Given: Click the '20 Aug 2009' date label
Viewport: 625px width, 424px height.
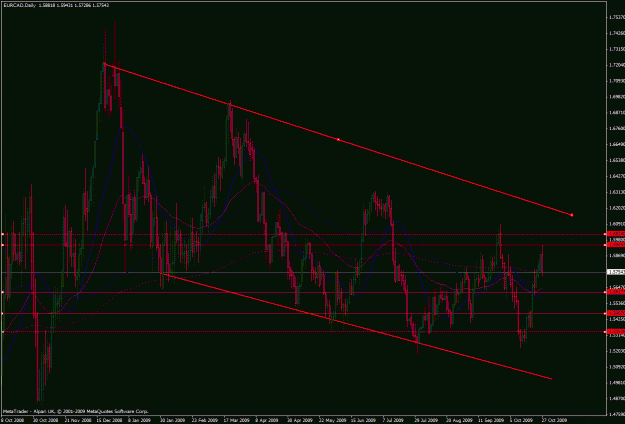Looking at the screenshot, I should click(459, 420).
